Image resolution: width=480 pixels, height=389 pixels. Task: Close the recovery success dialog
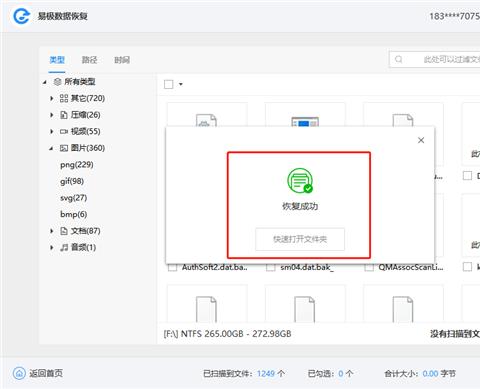point(421,140)
